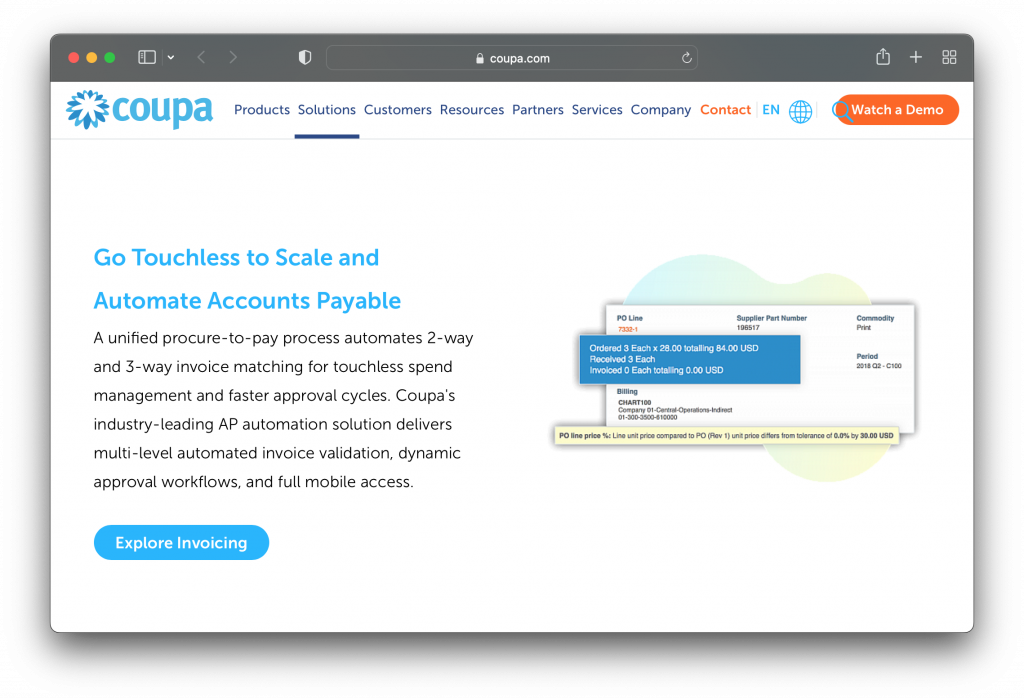This screenshot has width=1024, height=699.
Task: Click the coupa.com address bar
Action: click(511, 58)
